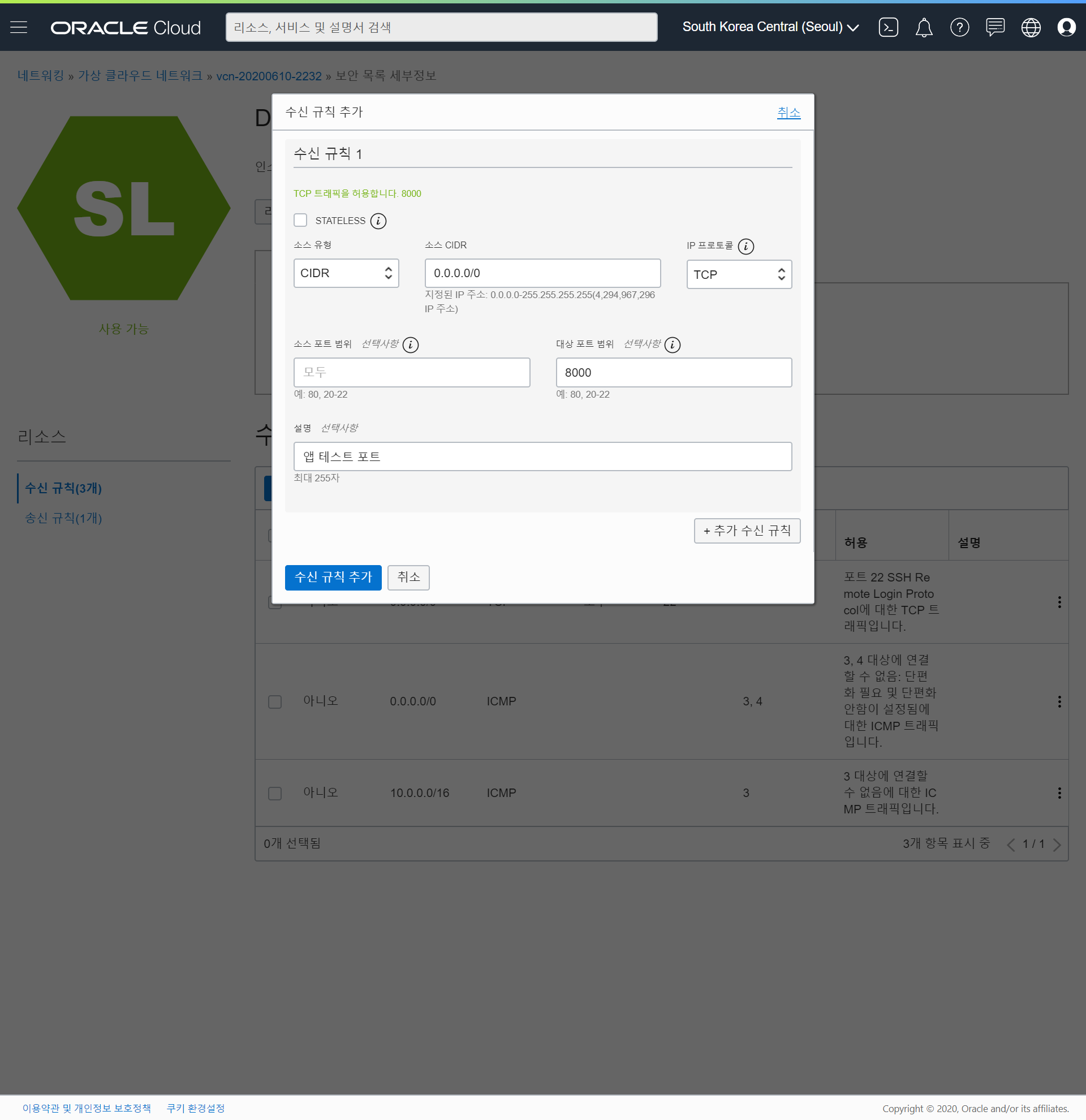The width and height of the screenshot is (1086, 1120).
Task: Click the + 추가 수신 규칙 button
Action: (x=747, y=530)
